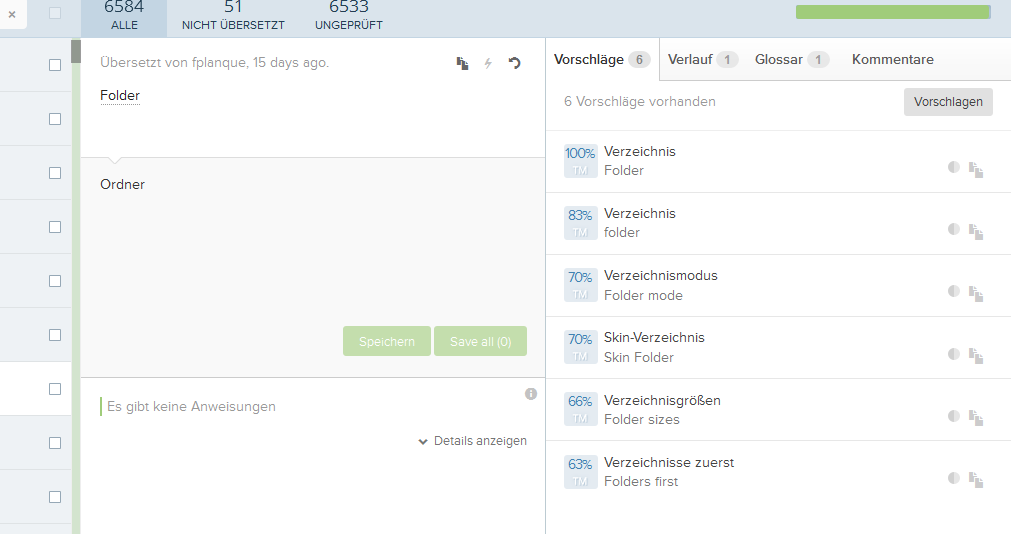Click the text '6 Vorschläge vorhanden'
1011x534 pixels.
click(x=640, y=102)
